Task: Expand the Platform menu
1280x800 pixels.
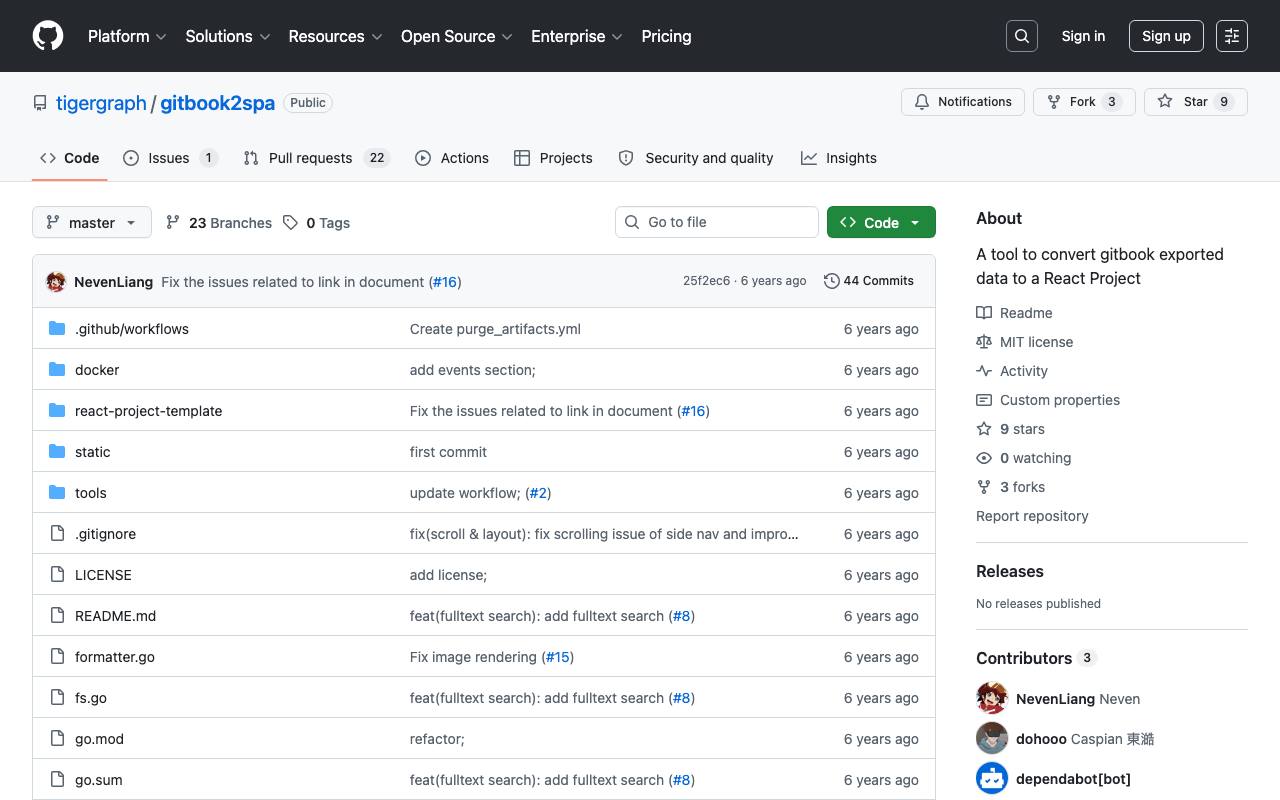Action: (127, 36)
